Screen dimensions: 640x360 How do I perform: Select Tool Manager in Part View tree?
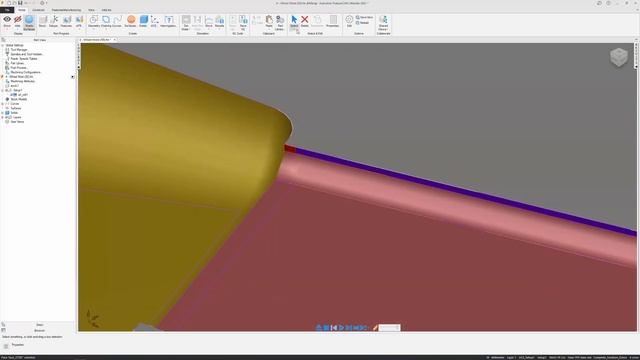point(19,50)
